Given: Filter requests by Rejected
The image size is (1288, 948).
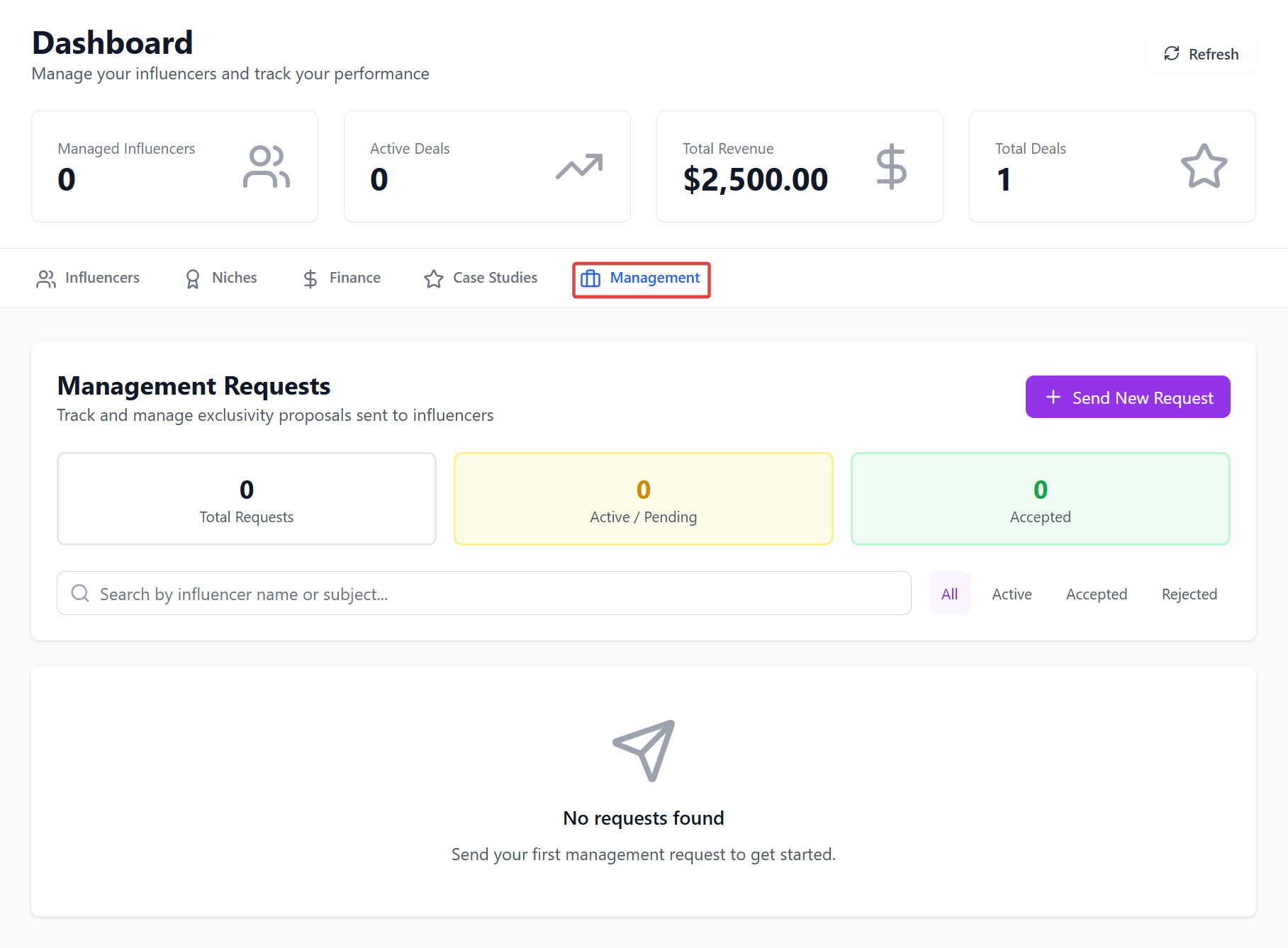Looking at the screenshot, I should pos(1189,594).
